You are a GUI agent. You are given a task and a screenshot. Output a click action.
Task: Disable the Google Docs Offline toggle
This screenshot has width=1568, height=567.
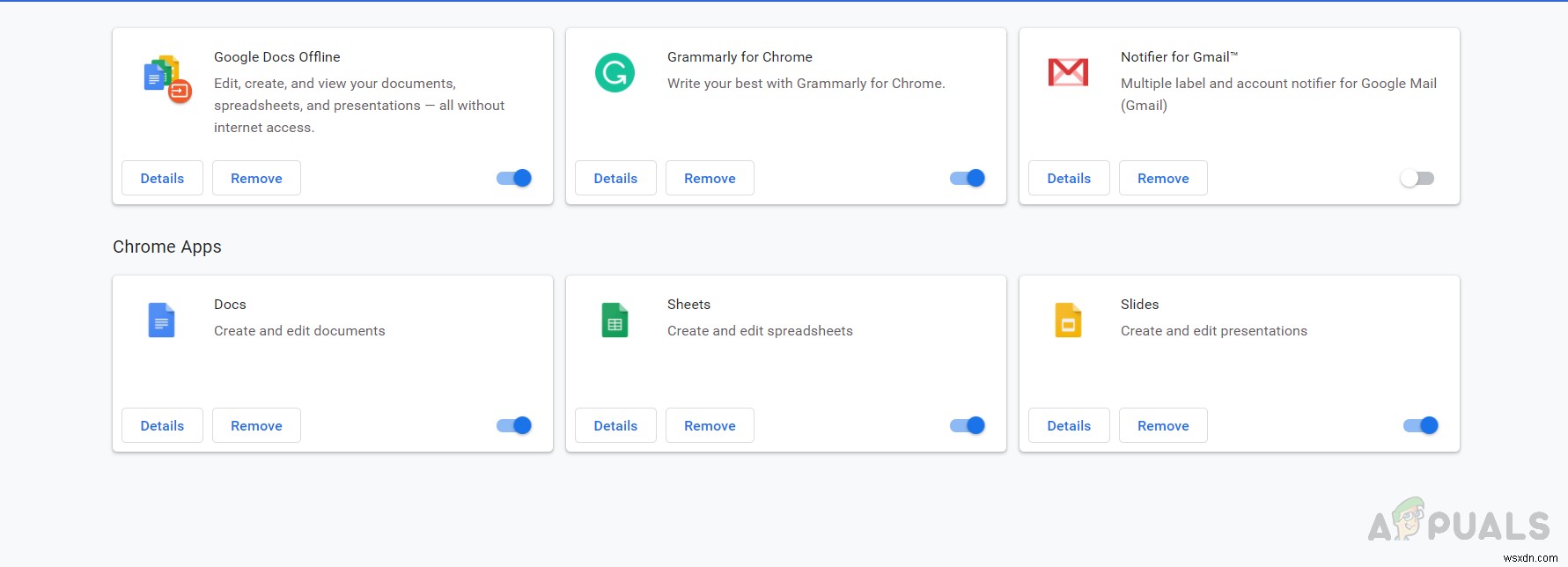click(514, 178)
